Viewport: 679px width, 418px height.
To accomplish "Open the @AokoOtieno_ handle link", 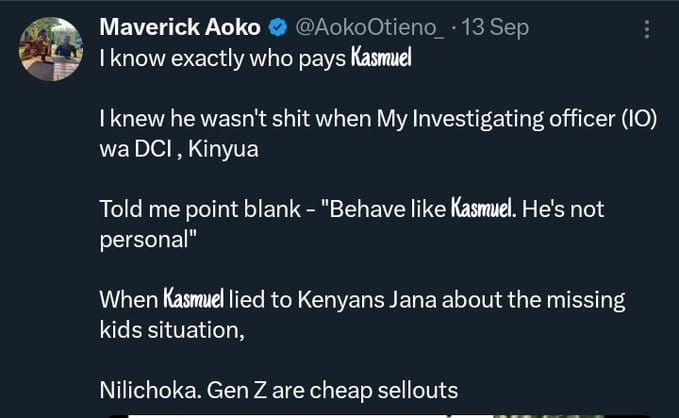I will (x=369, y=28).
